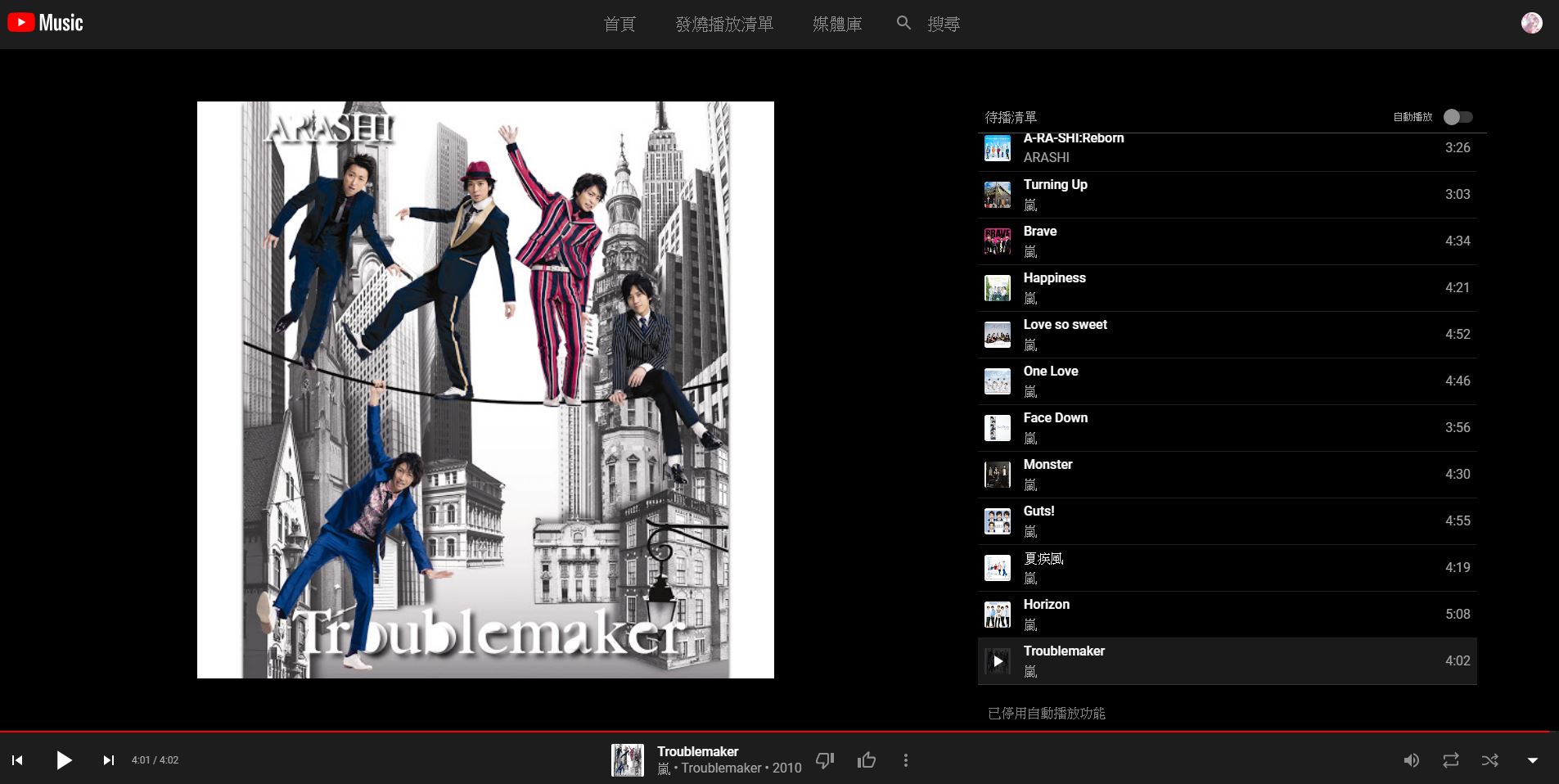The image size is (1559, 784).
Task: Click the red playback progress bar
Action: pyautogui.click(x=779, y=731)
